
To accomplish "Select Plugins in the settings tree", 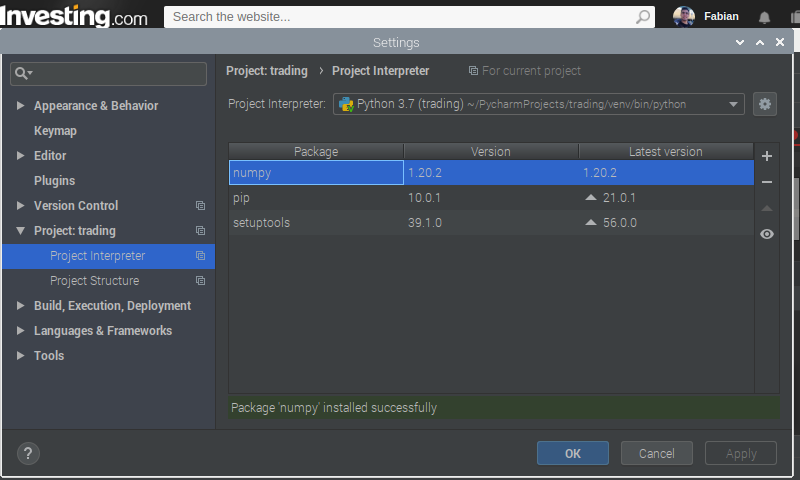I will tap(54, 181).
